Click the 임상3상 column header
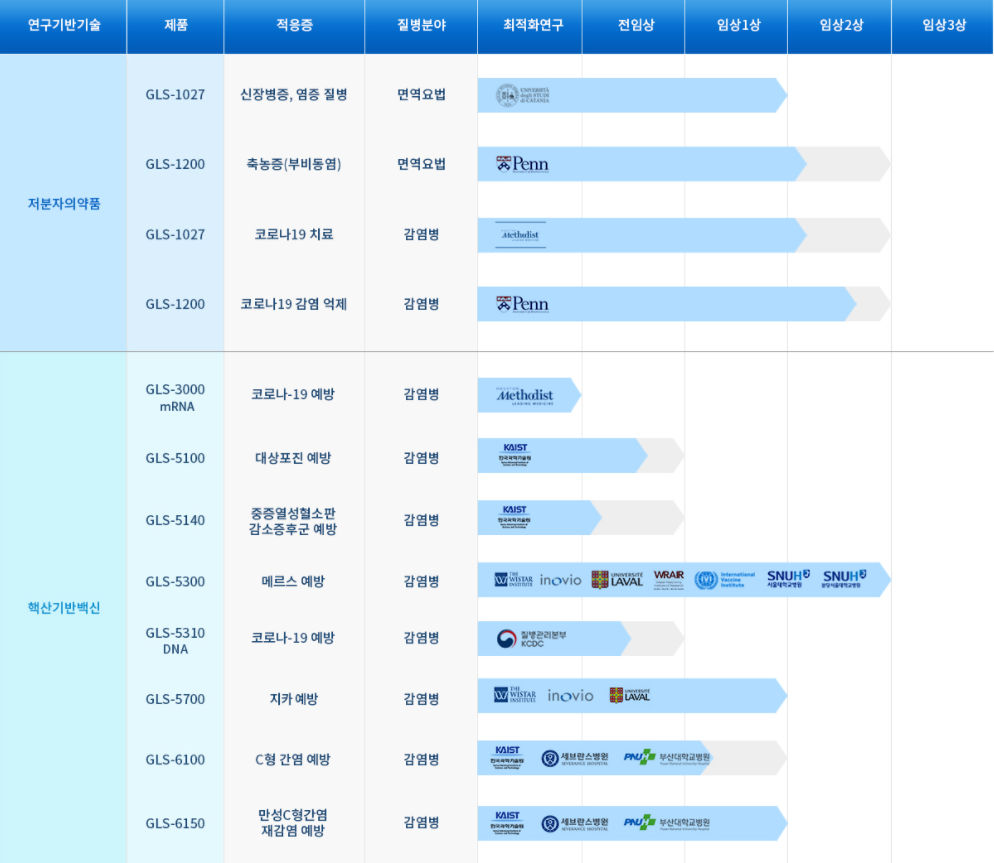Image resolution: width=994 pixels, height=863 pixels. 943,25
